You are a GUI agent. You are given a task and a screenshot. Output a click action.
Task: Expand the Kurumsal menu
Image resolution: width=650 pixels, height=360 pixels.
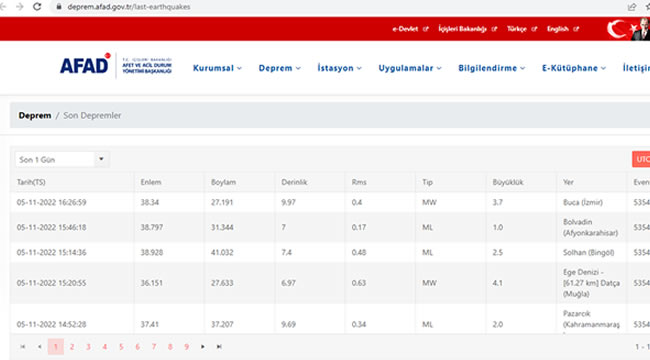coord(217,68)
